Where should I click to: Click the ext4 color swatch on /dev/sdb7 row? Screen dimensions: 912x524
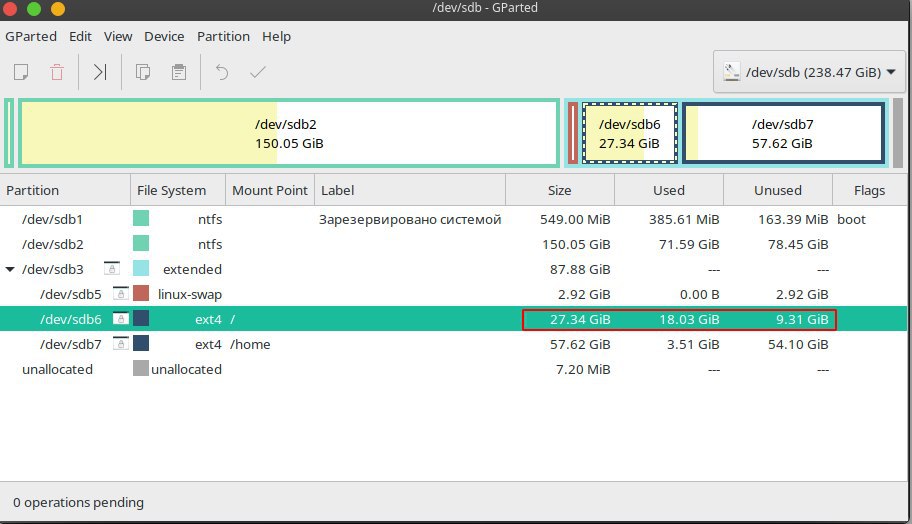pos(141,343)
